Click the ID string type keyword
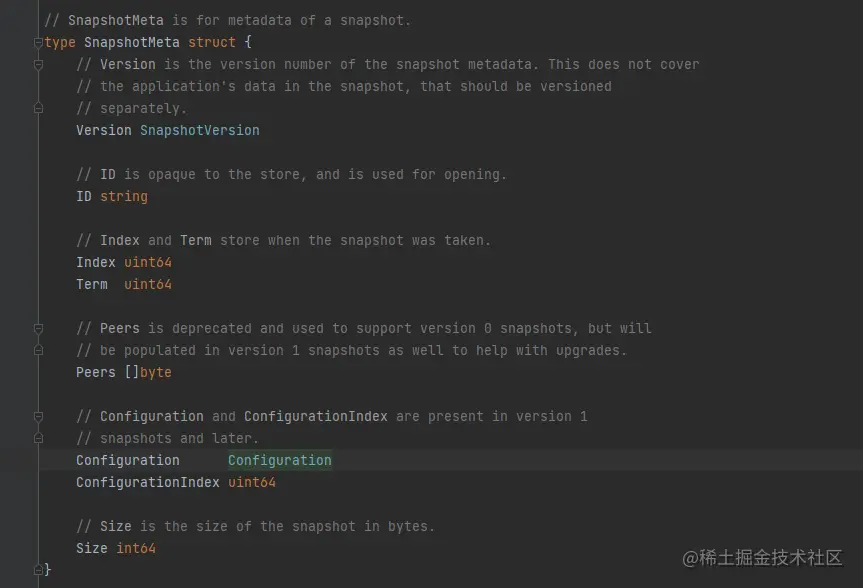863x588 pixels. (x=124, y=197)
